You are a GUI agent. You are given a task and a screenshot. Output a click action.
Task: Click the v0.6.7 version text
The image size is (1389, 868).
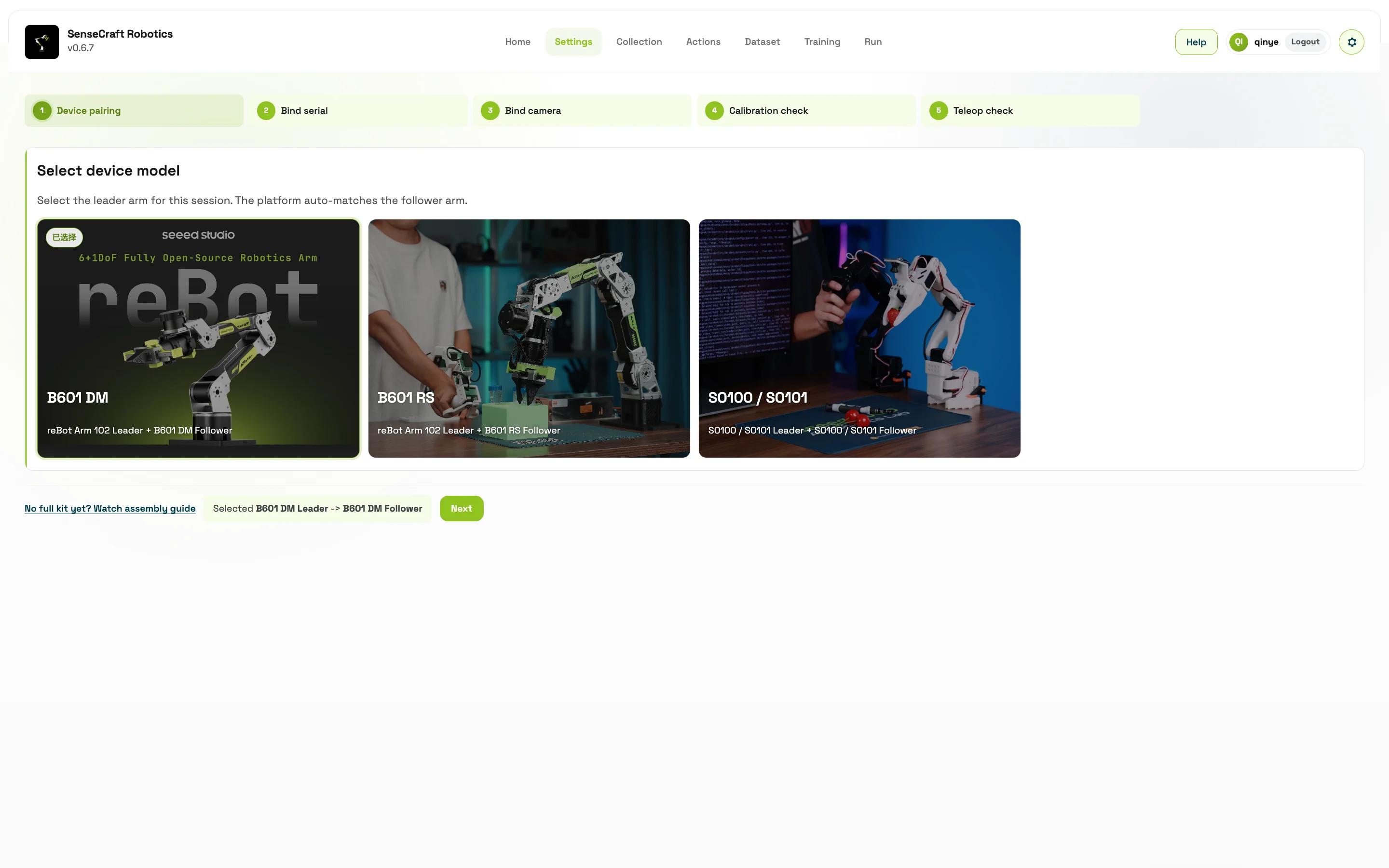(x=81, y=48)
